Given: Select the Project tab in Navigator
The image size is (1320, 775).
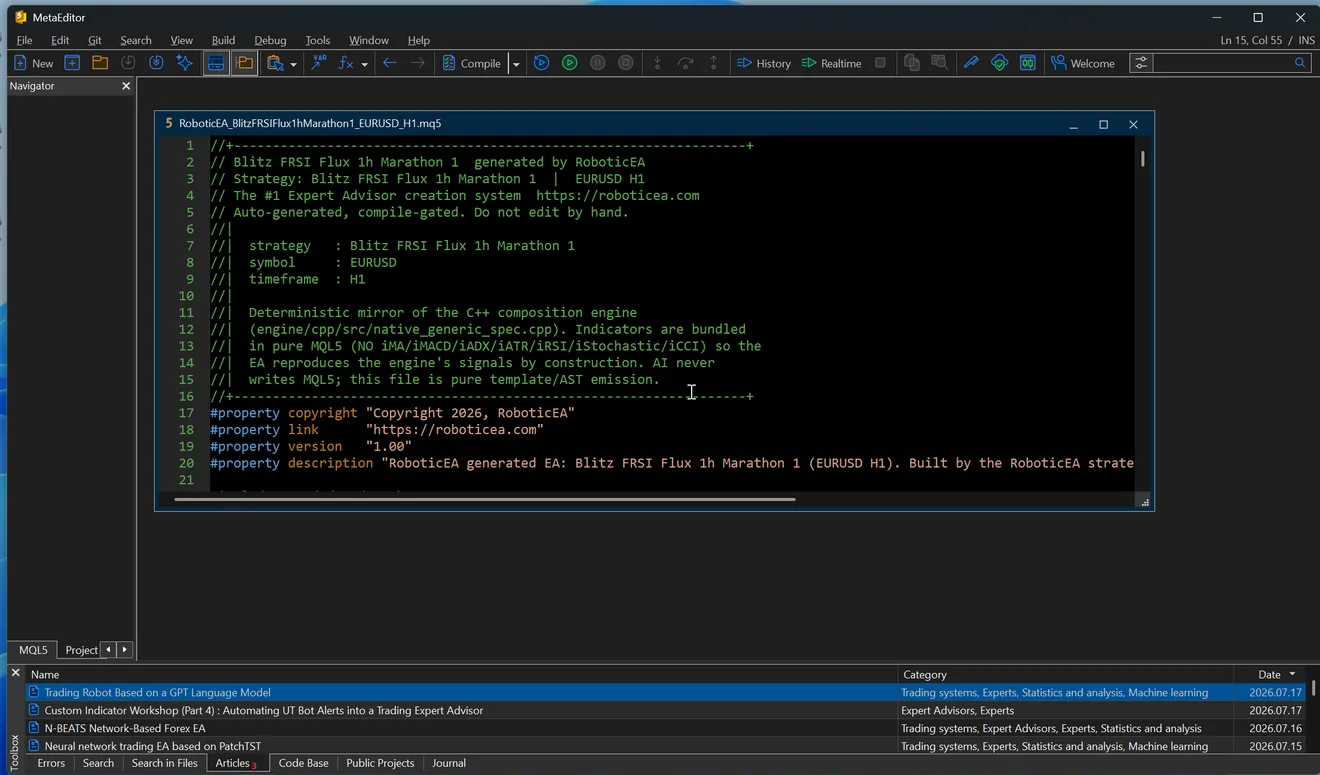Looking at the screenshot, I should [81, 650].
